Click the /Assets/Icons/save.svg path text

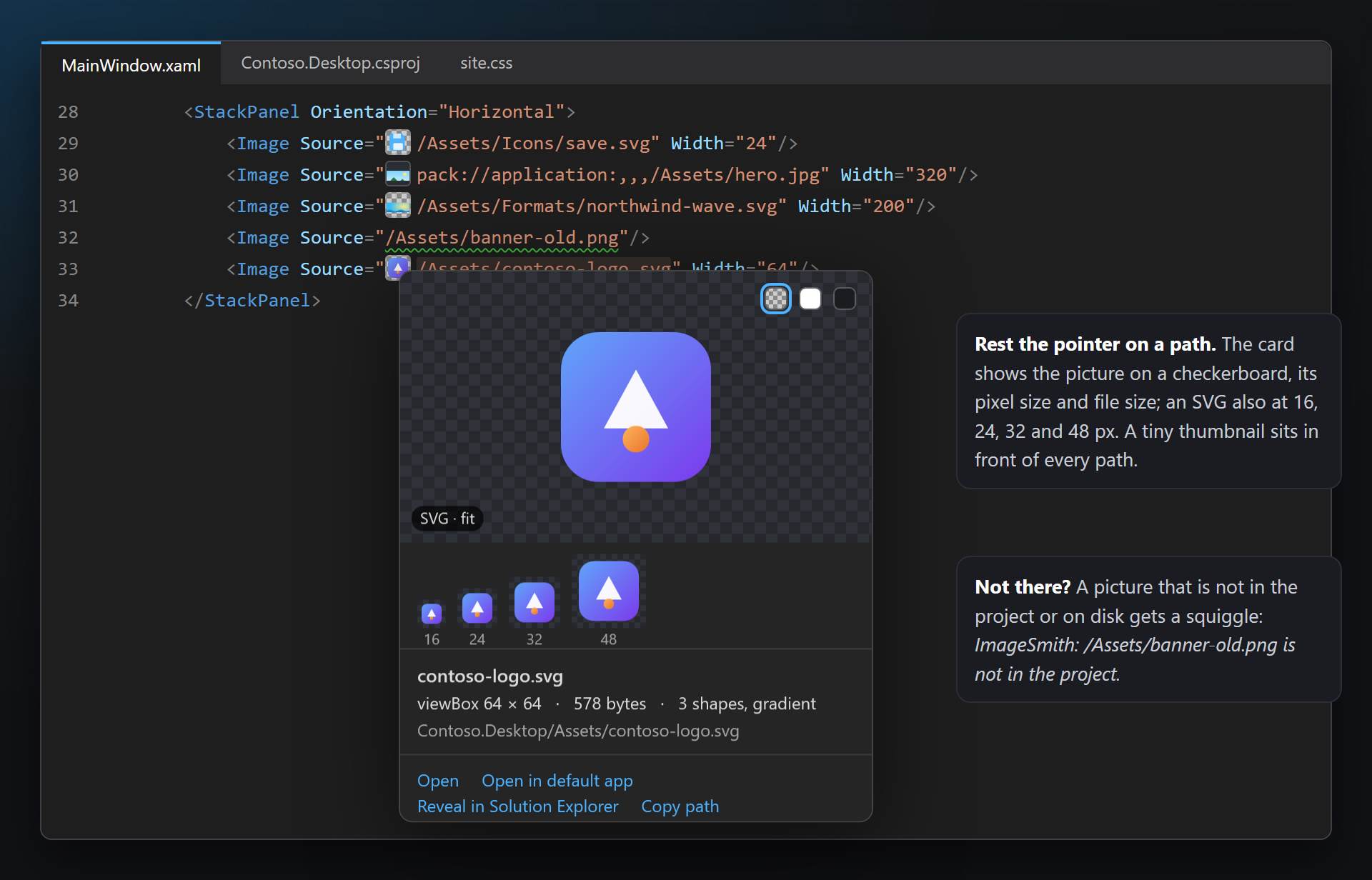click(x=533, y=143)
